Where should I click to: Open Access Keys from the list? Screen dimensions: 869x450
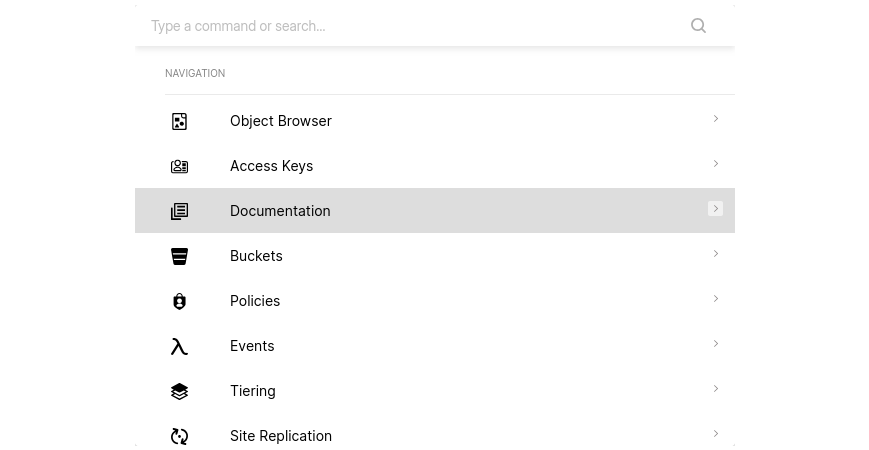point(435,166)
